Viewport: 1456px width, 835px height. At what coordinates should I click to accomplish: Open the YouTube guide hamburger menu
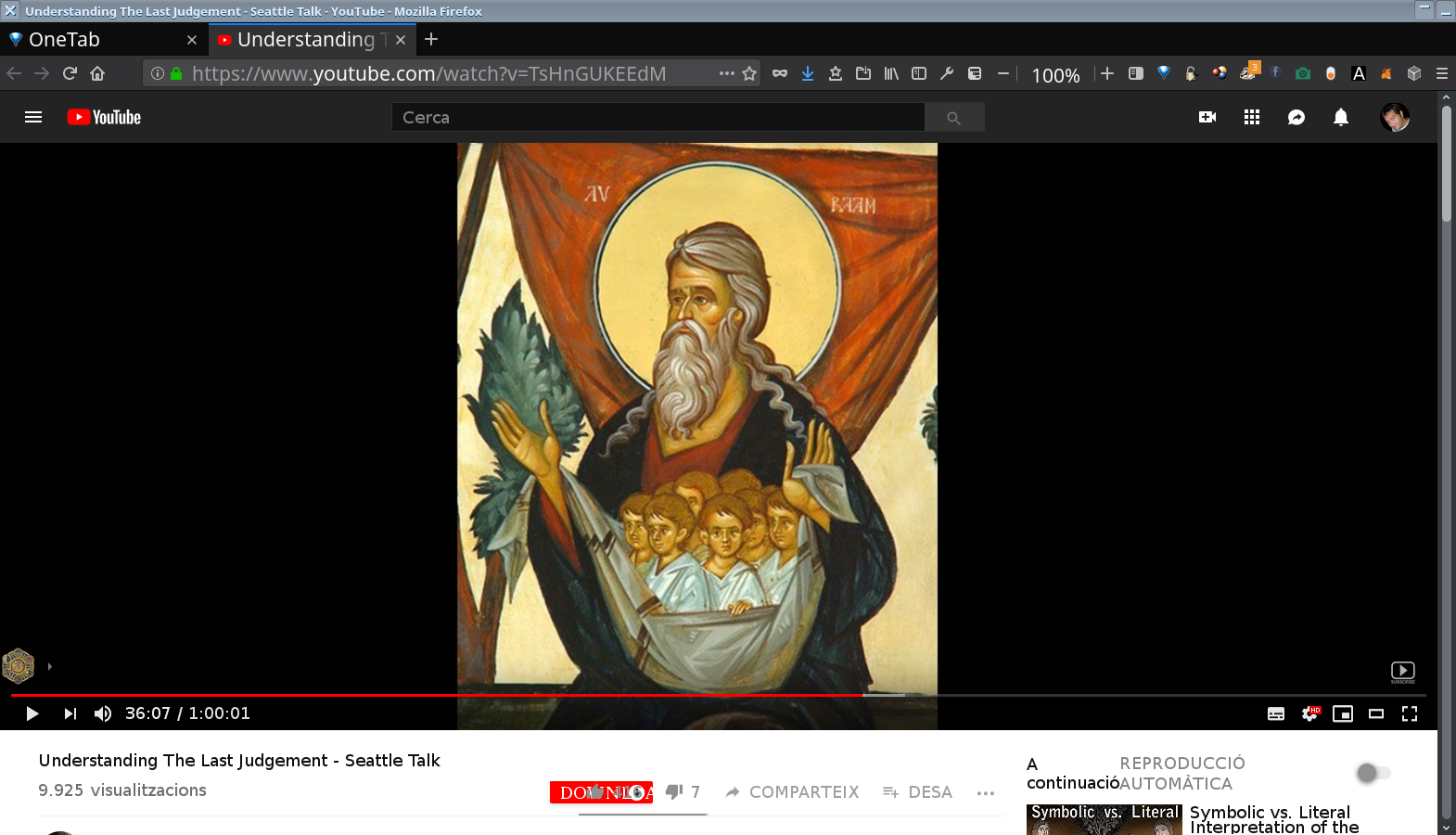[x=33, y=117]
